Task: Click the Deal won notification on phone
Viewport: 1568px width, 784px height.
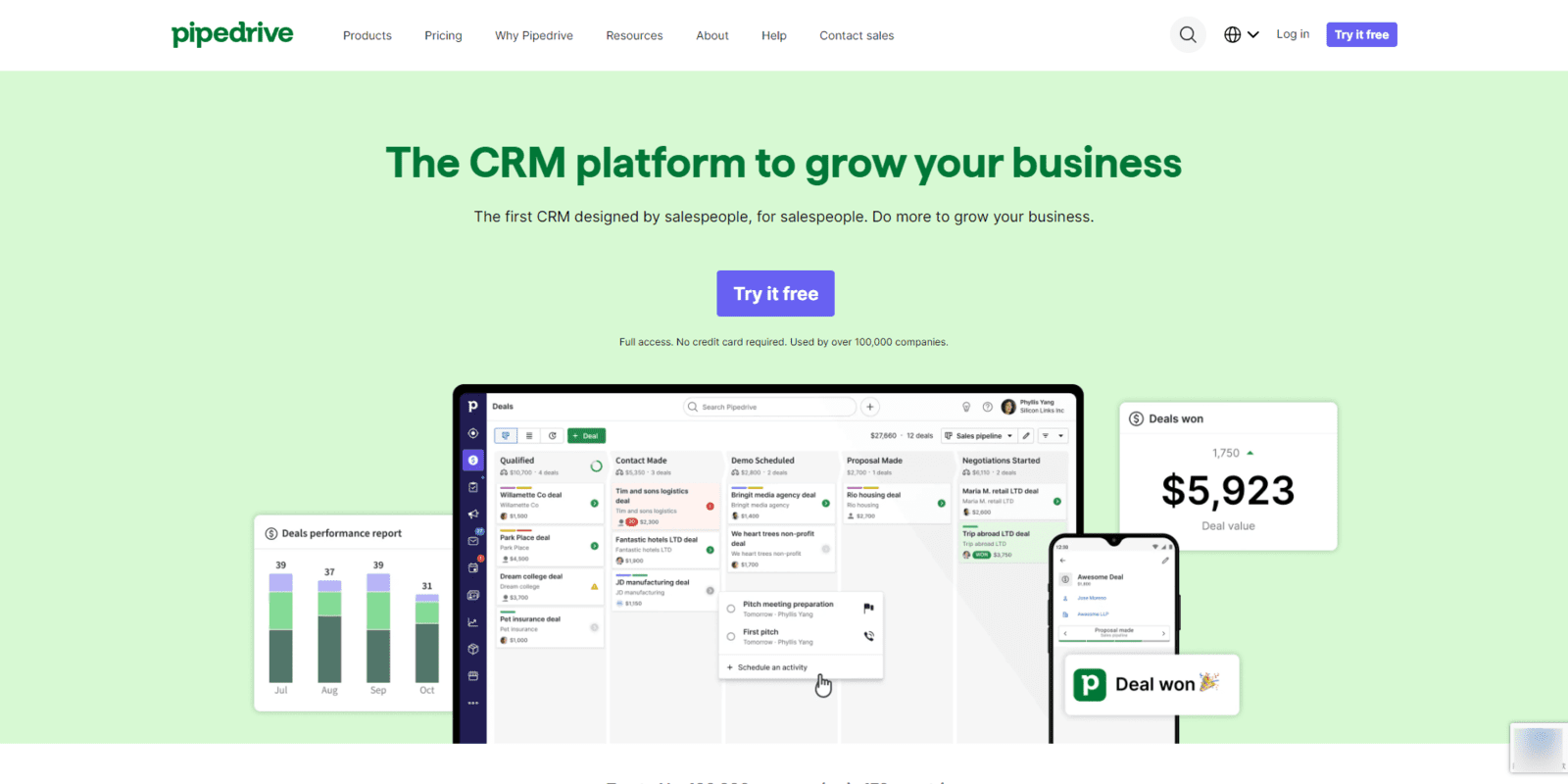Action: click(x=1151, y=684)
